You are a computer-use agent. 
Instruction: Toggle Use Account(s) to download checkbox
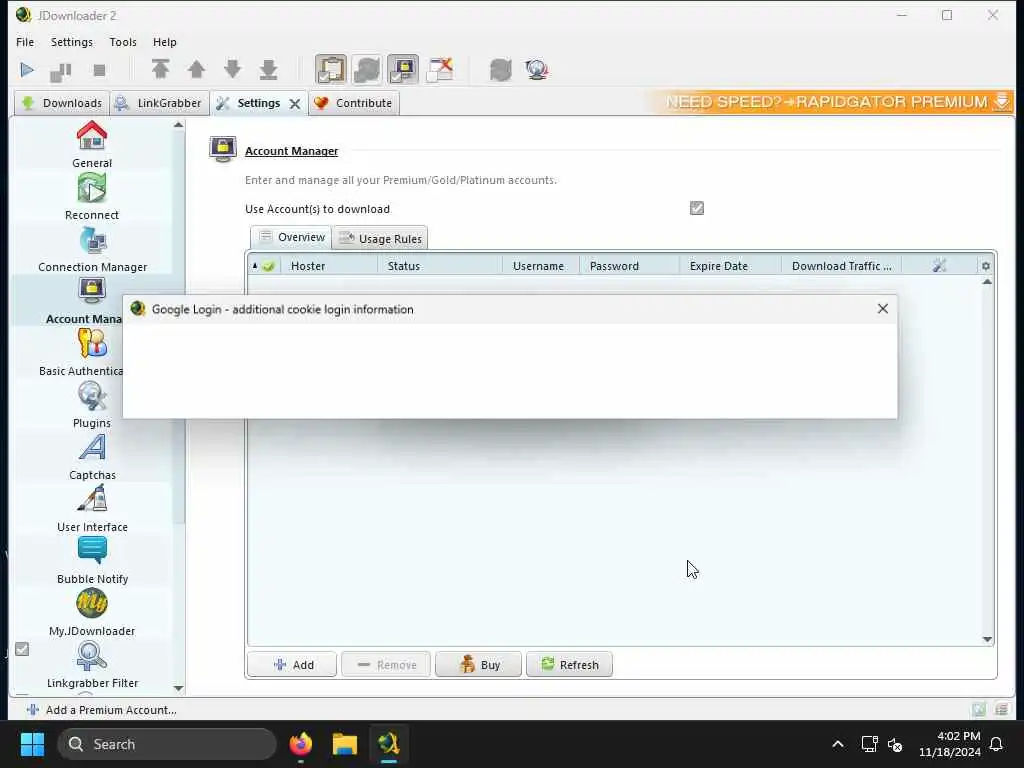click(x=697, y=208)
